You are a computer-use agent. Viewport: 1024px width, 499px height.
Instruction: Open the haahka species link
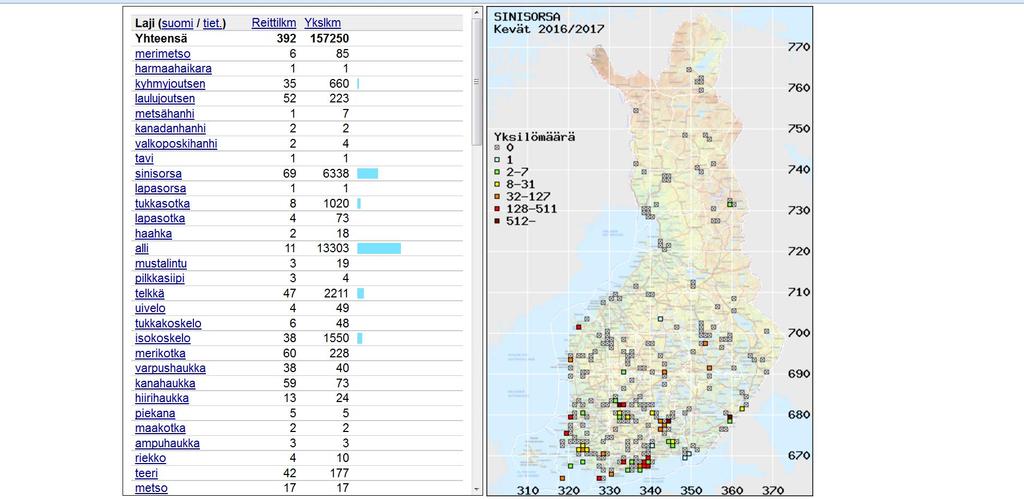pyautogui.click(x=153, y=234)
